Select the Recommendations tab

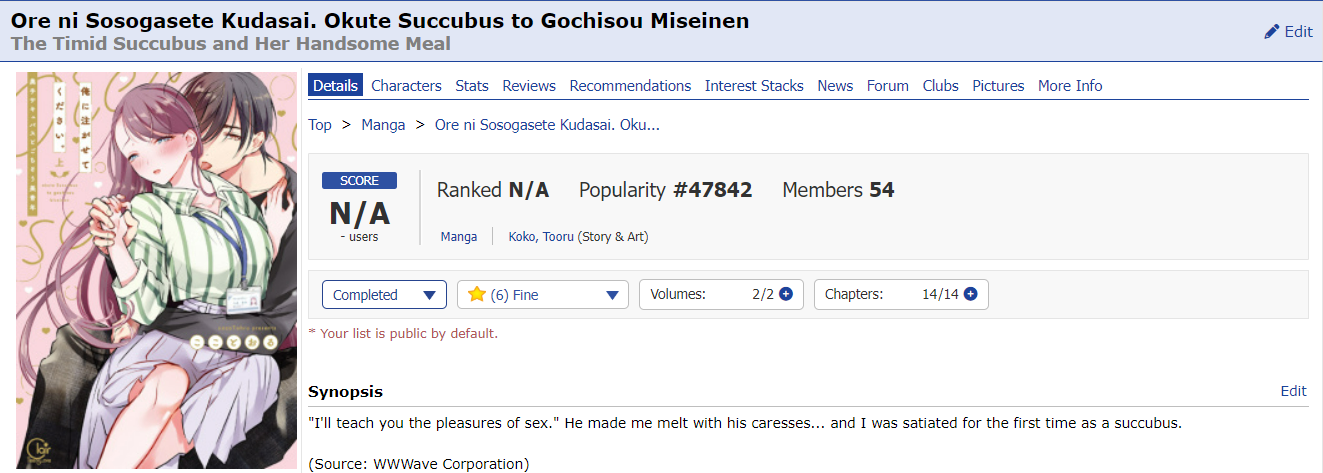point(630,86)
